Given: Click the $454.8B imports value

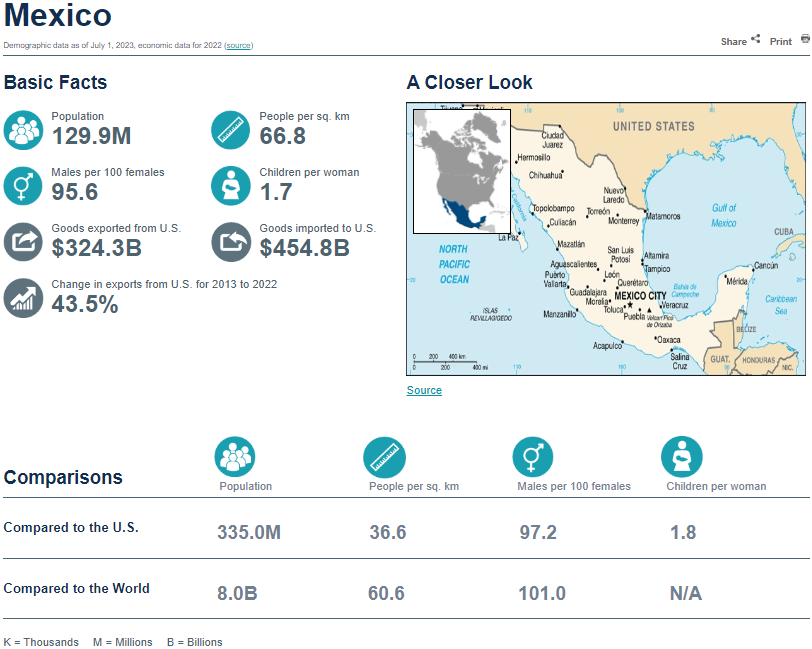Looking at the screenshot, I should (x=305, y=248).
